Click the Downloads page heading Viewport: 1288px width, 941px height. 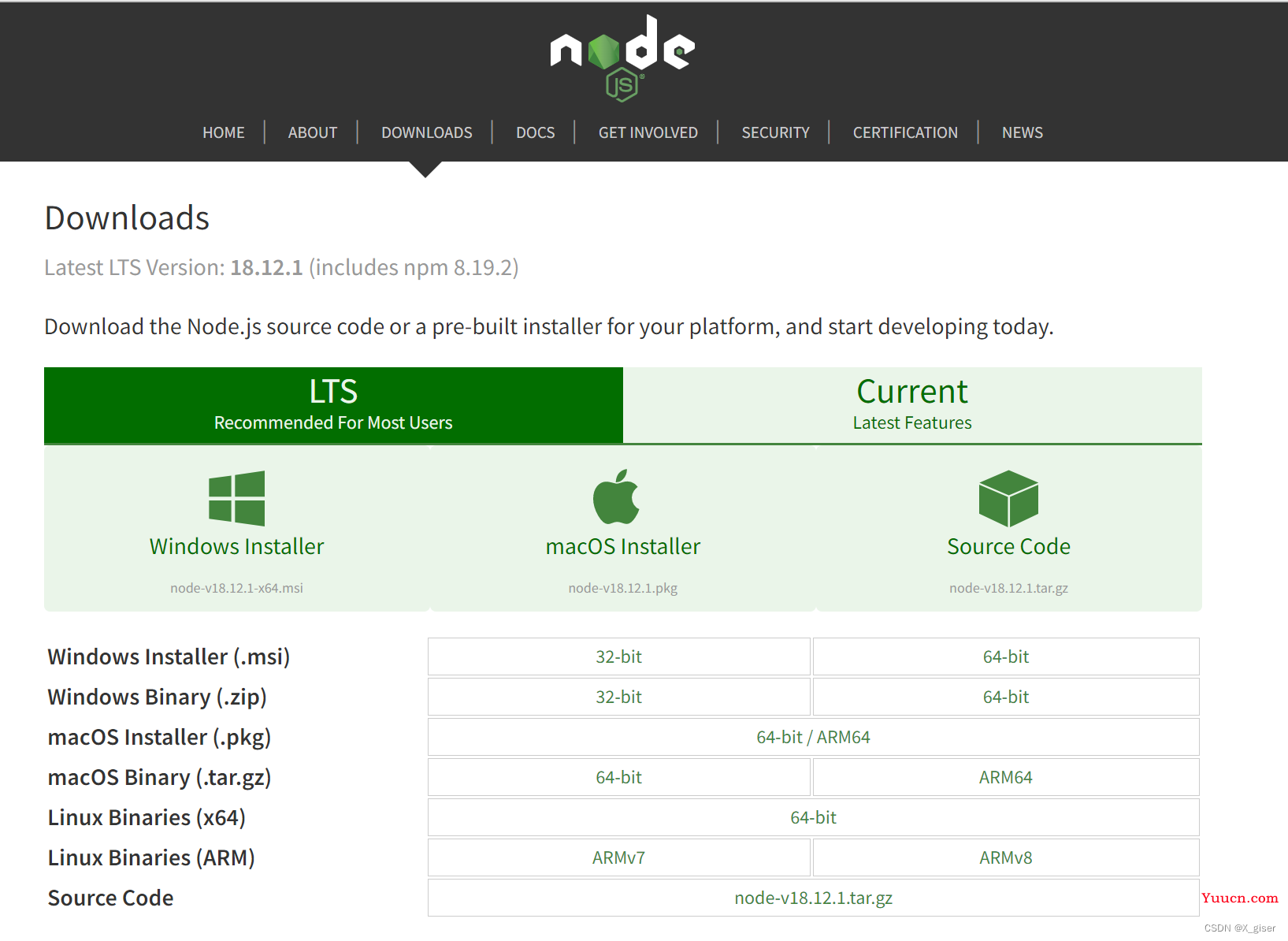click(x=127, y=218)
